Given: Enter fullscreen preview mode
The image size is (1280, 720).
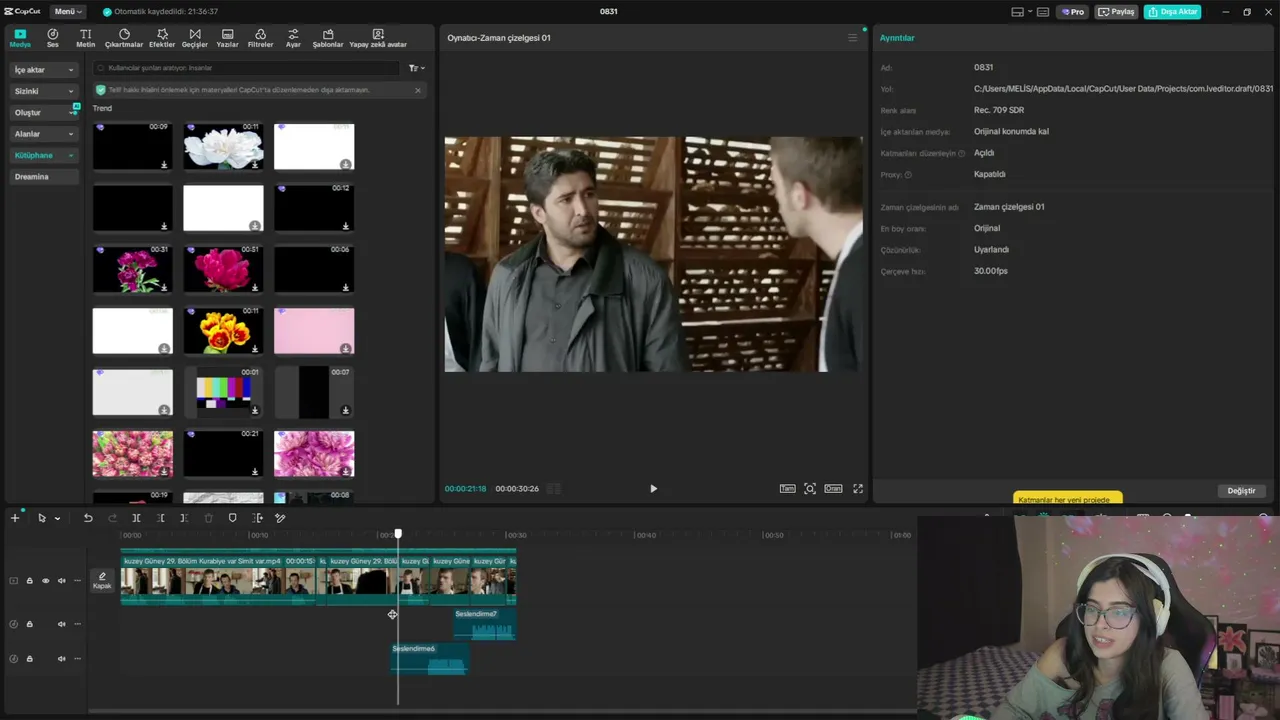Looking at the screenshot, I should pyautogui.click(x=858, y=489).
